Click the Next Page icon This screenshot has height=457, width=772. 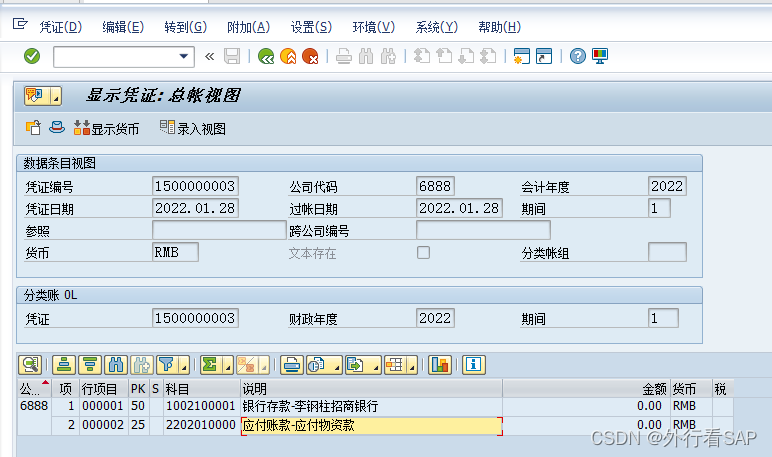[x=466, y=56]
